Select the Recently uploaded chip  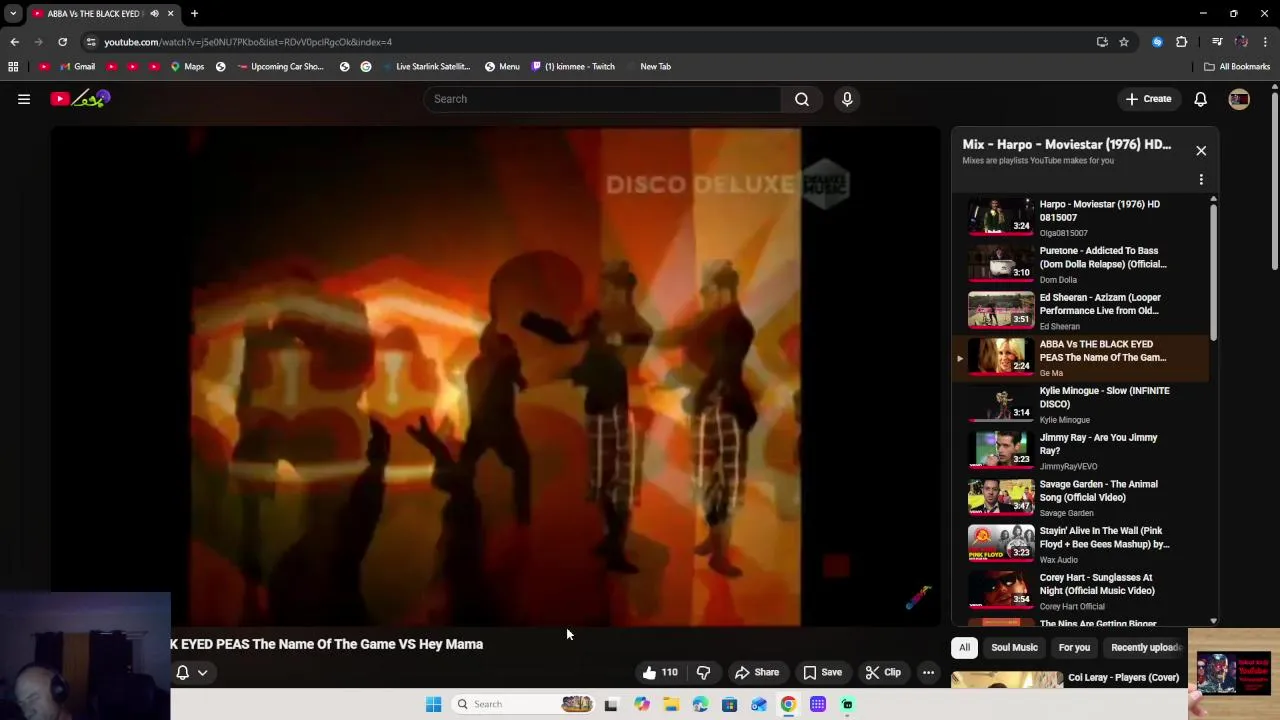click(1145, 647)
